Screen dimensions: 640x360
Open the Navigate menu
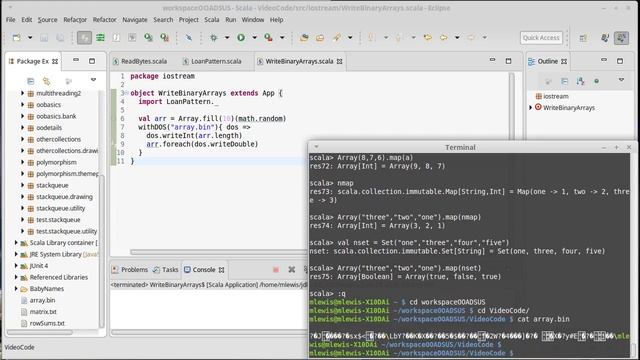point(135,20)
